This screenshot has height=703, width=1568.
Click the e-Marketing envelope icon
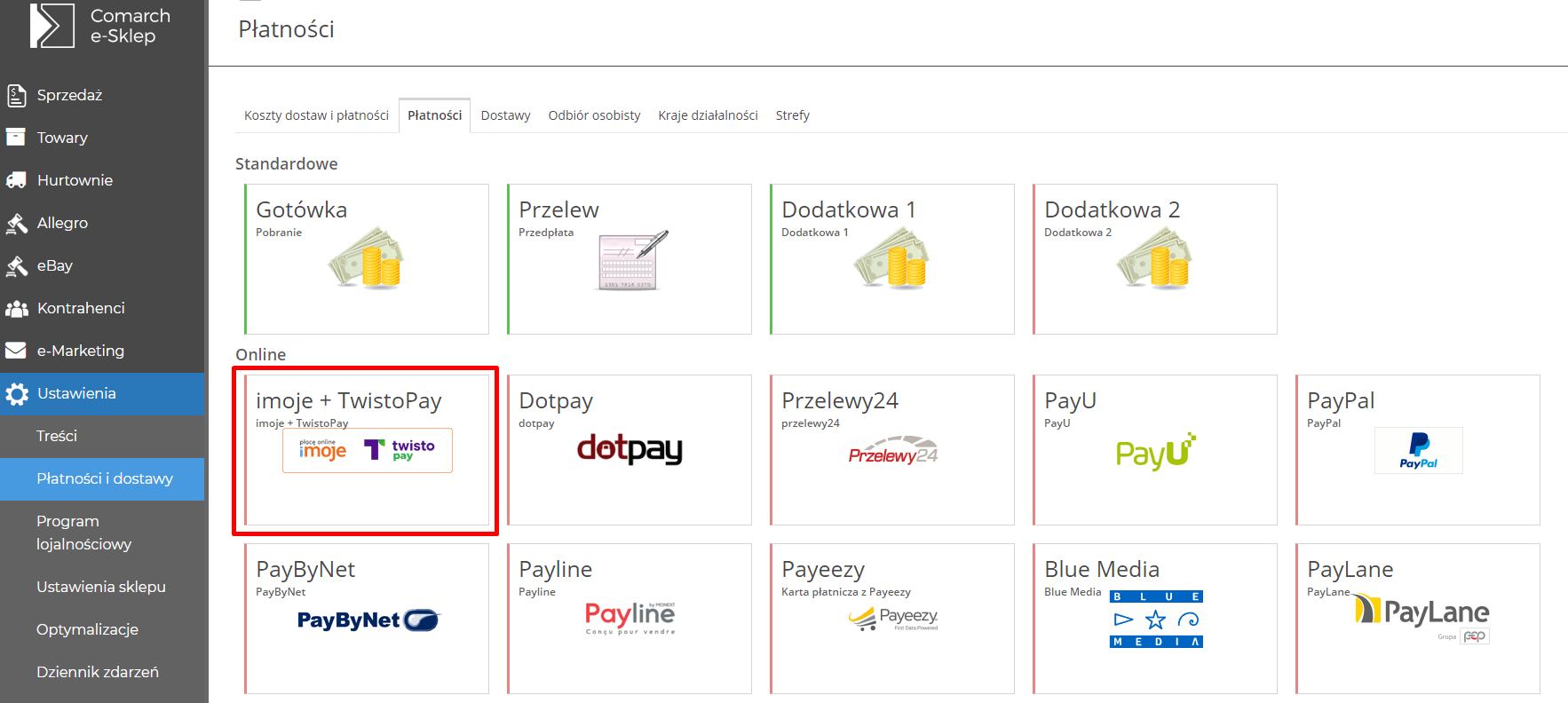[16, 351]
